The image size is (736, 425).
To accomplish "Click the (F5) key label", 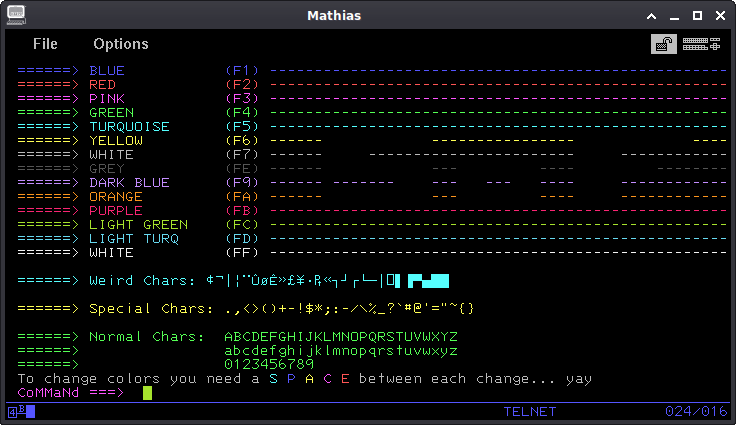I will [x=242, y=127].
